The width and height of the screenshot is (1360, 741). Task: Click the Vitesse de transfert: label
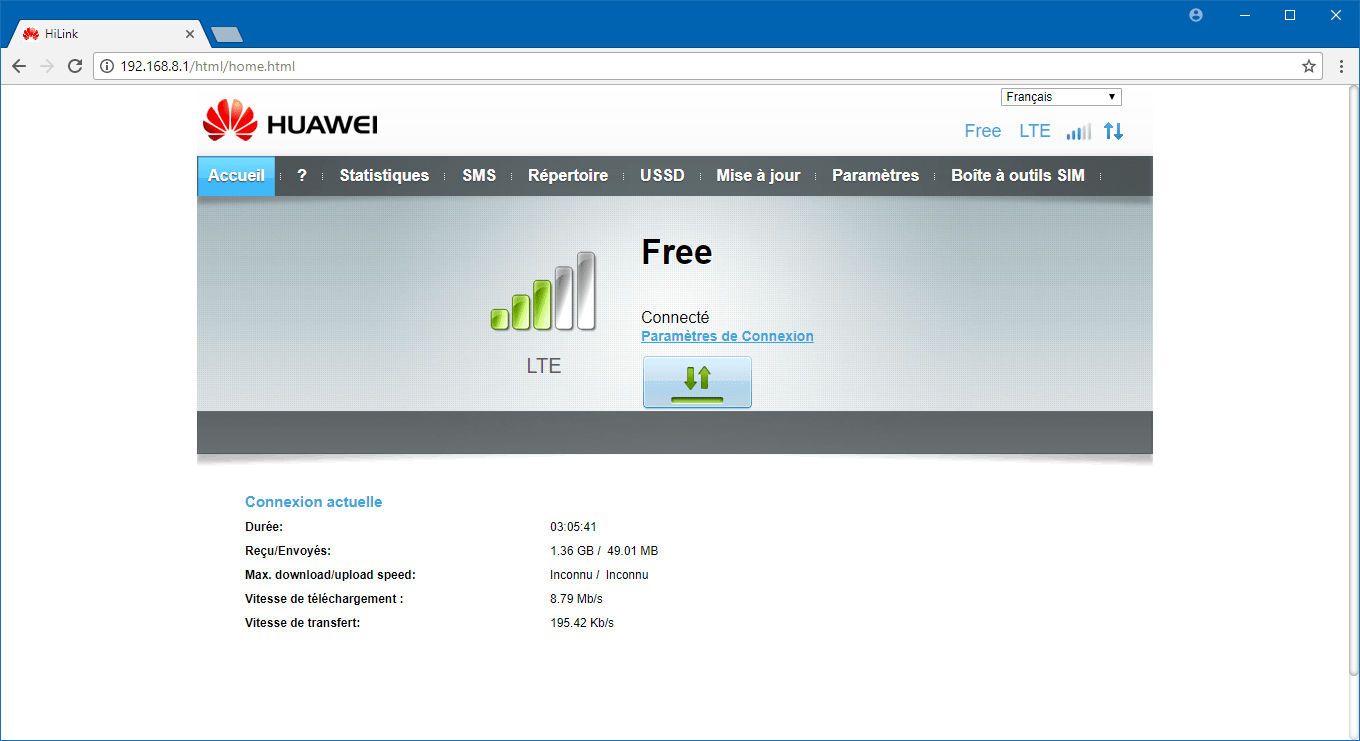click(x=302, y=623)
